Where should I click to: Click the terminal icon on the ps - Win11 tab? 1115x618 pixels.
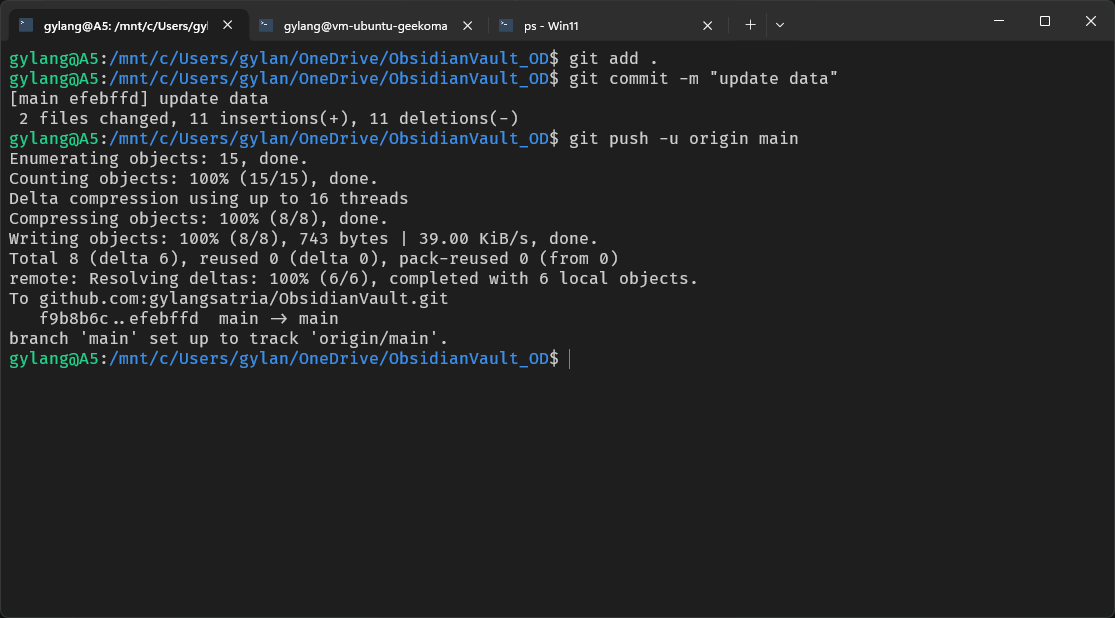pos(506,25)
